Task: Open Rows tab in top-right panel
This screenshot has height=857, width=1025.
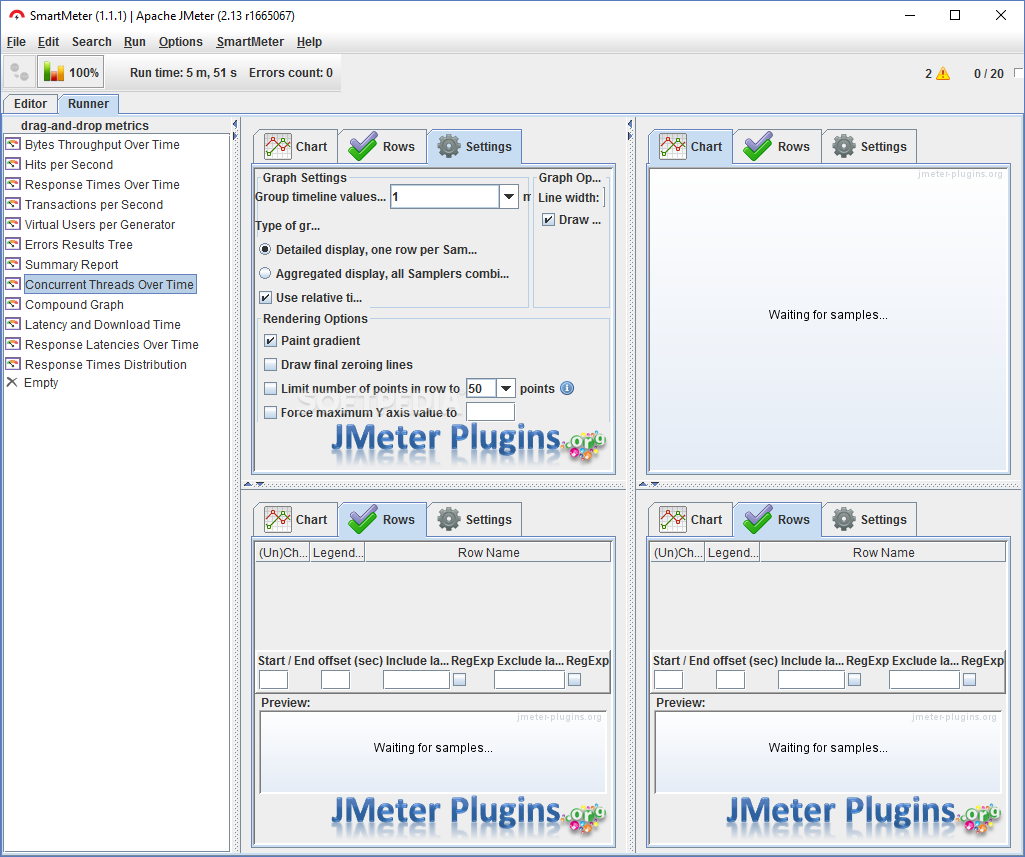Action: point(777,146)
